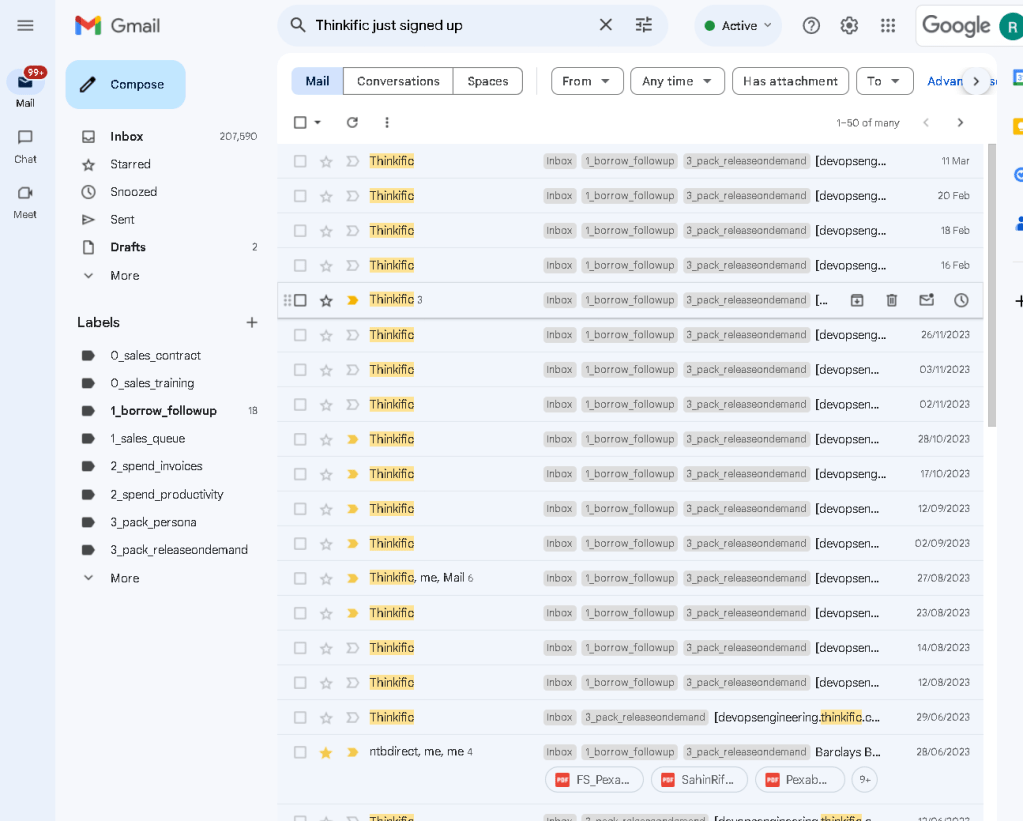Image resolution: width=1023 pixels, height=821 pixels.
Task: Select the Thinkific email dated 18 Feb
Action: pos(300,230)
